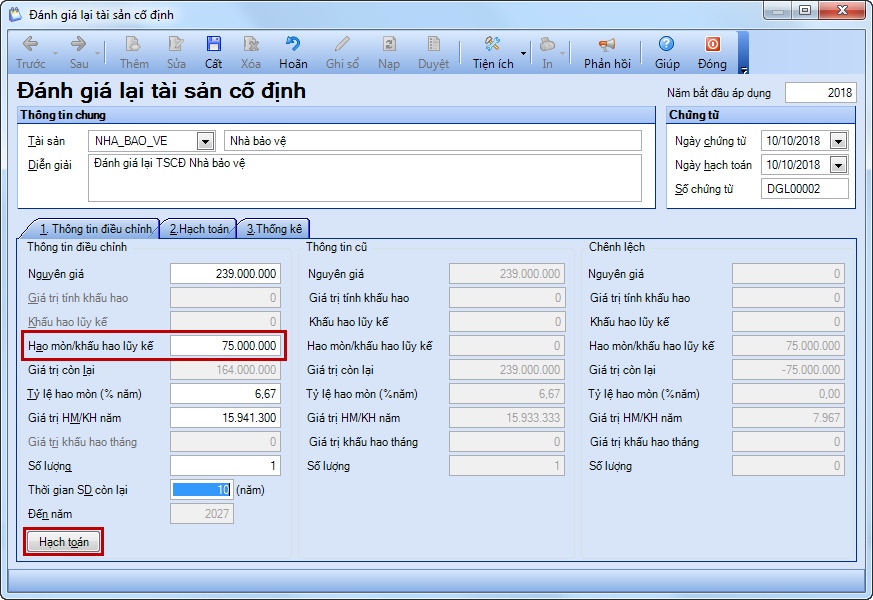Click the In print toolbar icon
The height and width of the screenshot is (600, 873).
[x=547, y=44]
